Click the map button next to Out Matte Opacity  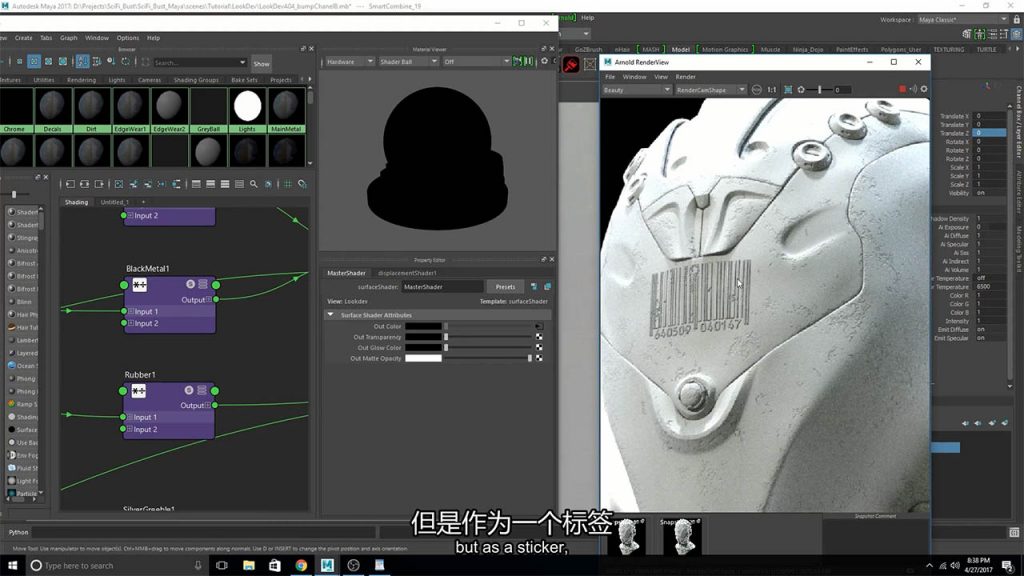(539, 358)
